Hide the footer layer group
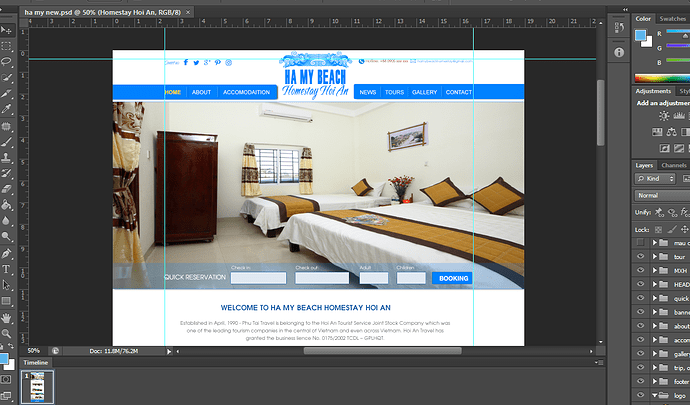The width and height of the screenshot is (690, 405). 640,381
